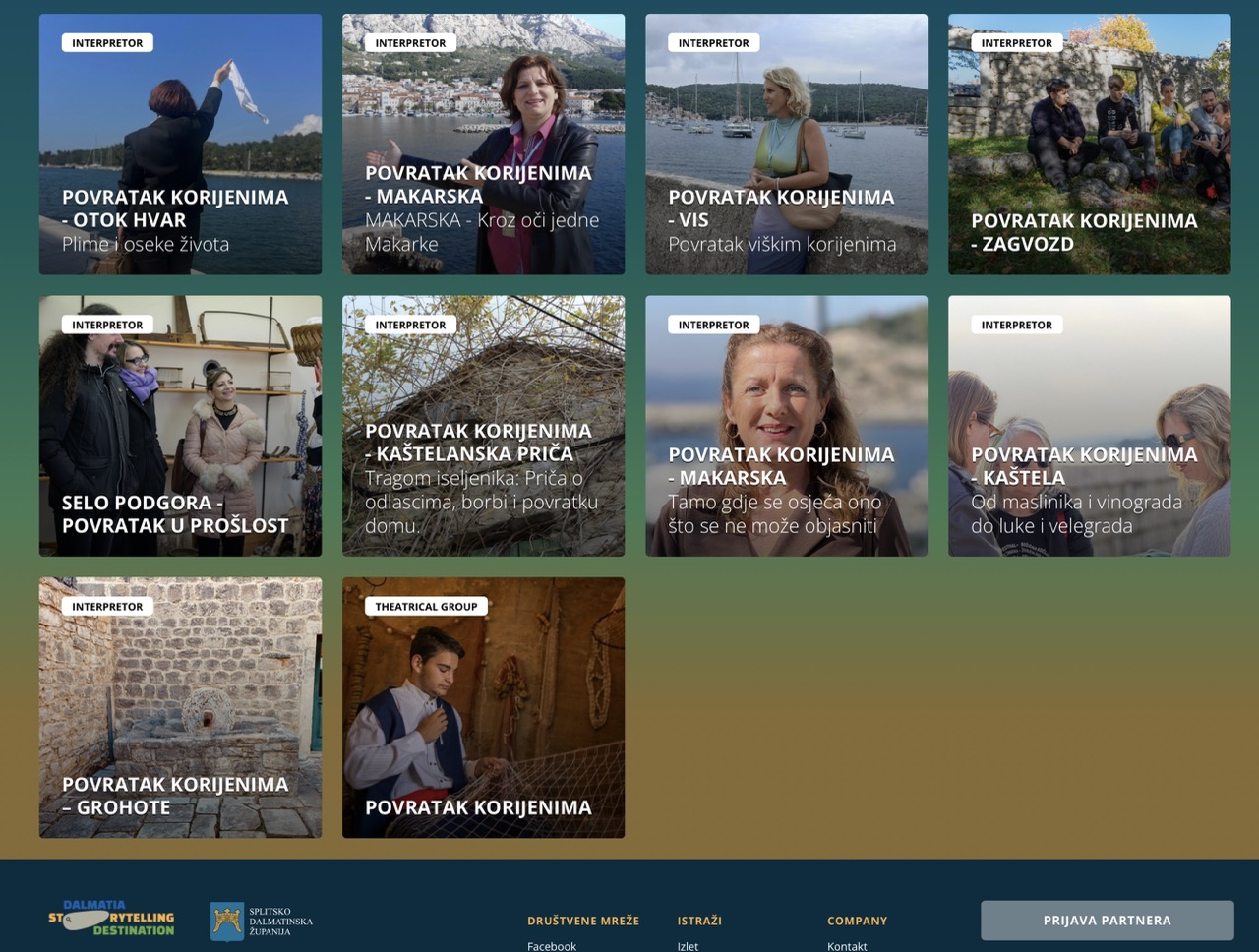1259x952 pixels.
Task: Click the Interpretor tag on Hvar card
Action: click(107, 43)
